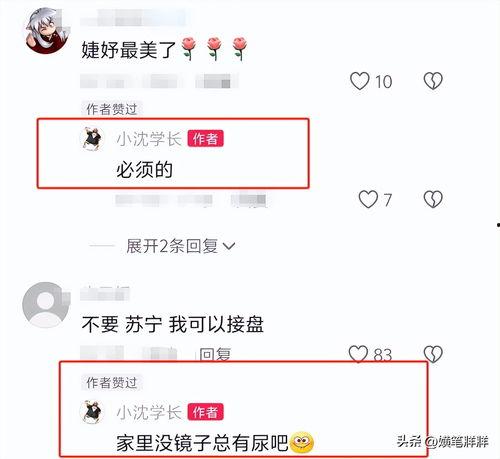
Task: Open the white-haired anime avatar profile
Action: 47,31
